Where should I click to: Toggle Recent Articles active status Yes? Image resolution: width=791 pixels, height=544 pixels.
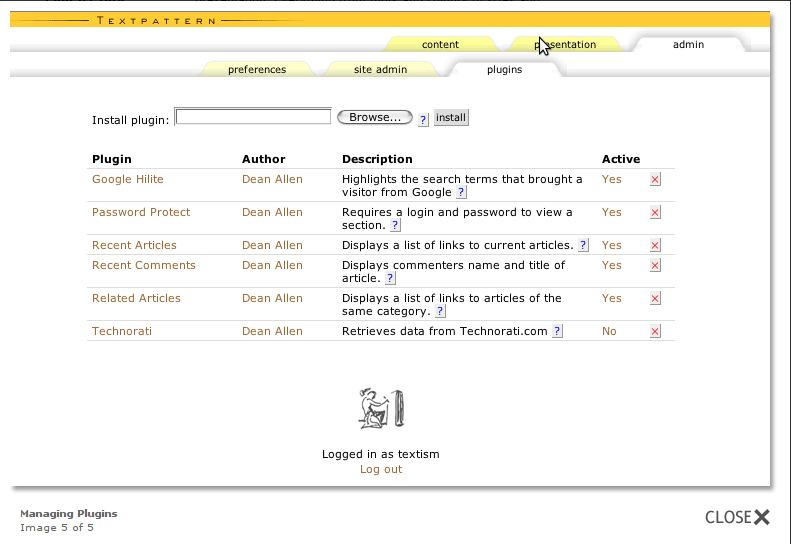point(611,245)
